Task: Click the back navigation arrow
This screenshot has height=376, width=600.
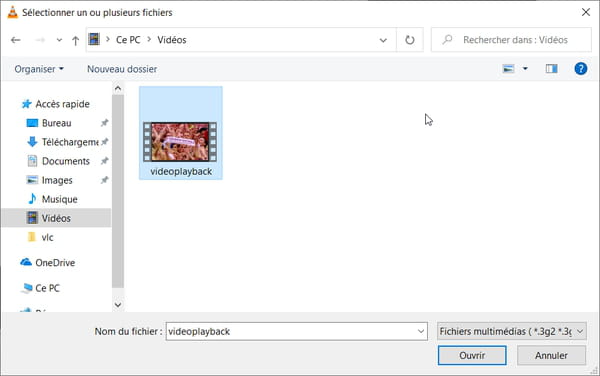Action: [16, 40]
